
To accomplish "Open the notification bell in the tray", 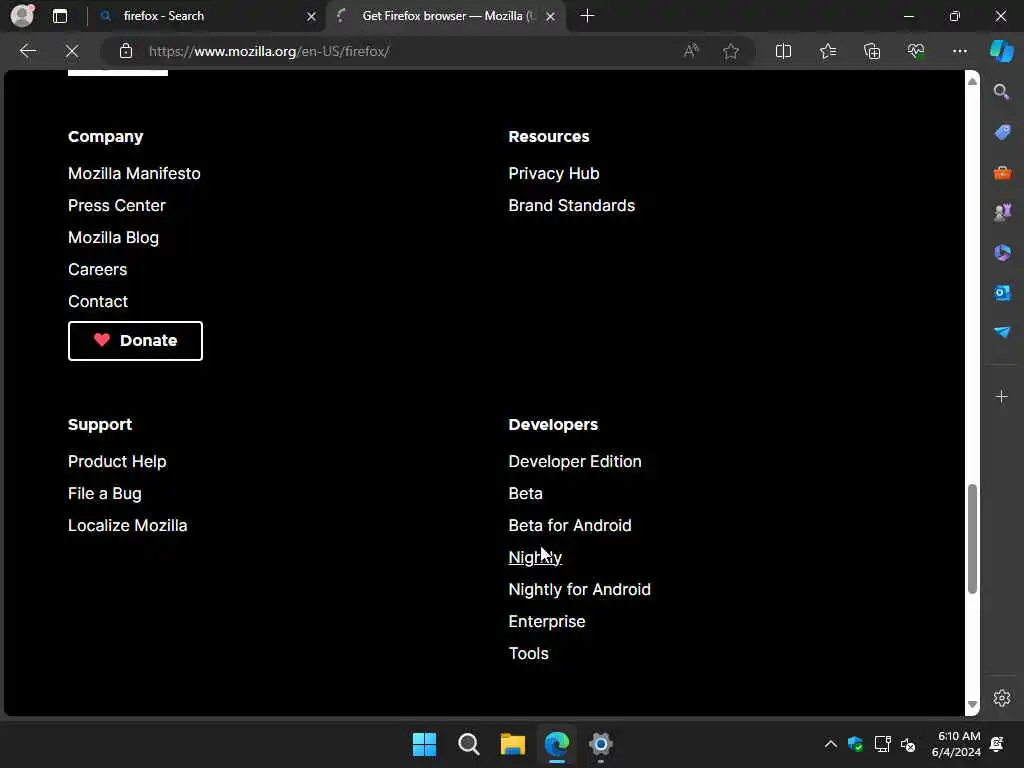I will point(997,744).
